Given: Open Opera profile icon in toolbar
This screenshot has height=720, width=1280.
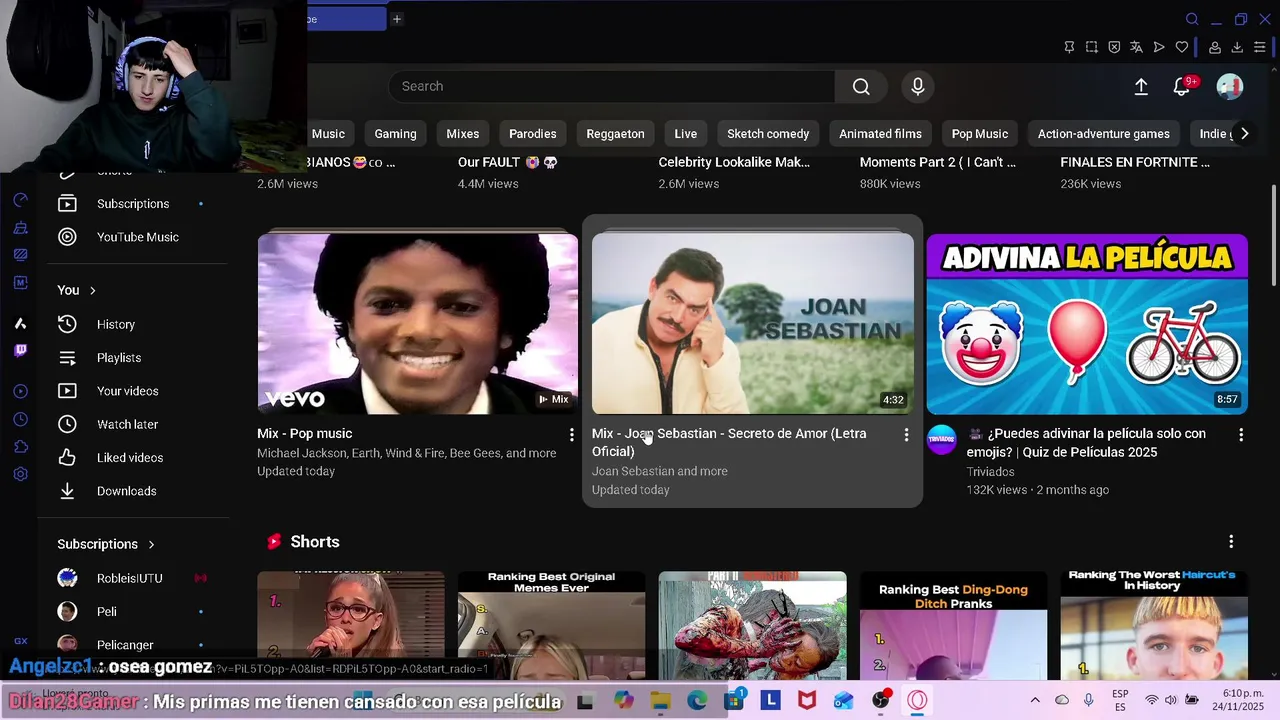Looking at the screenshot, I should tap(1215, 47).
